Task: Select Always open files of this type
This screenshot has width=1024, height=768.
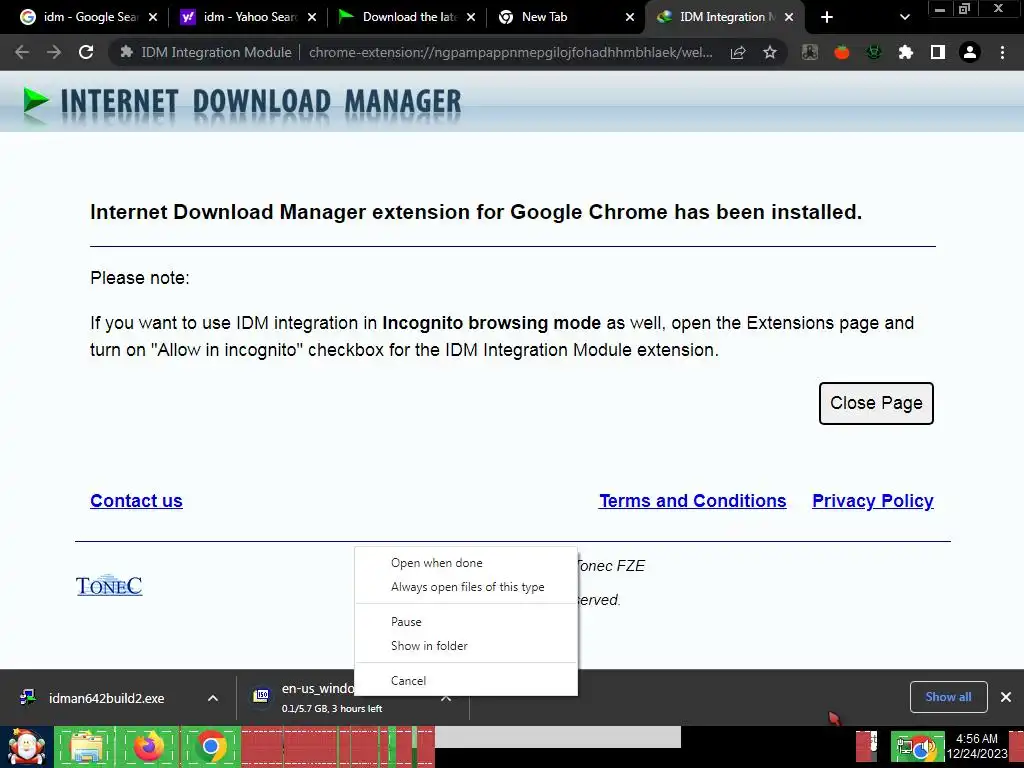Action: click(466, 587)
